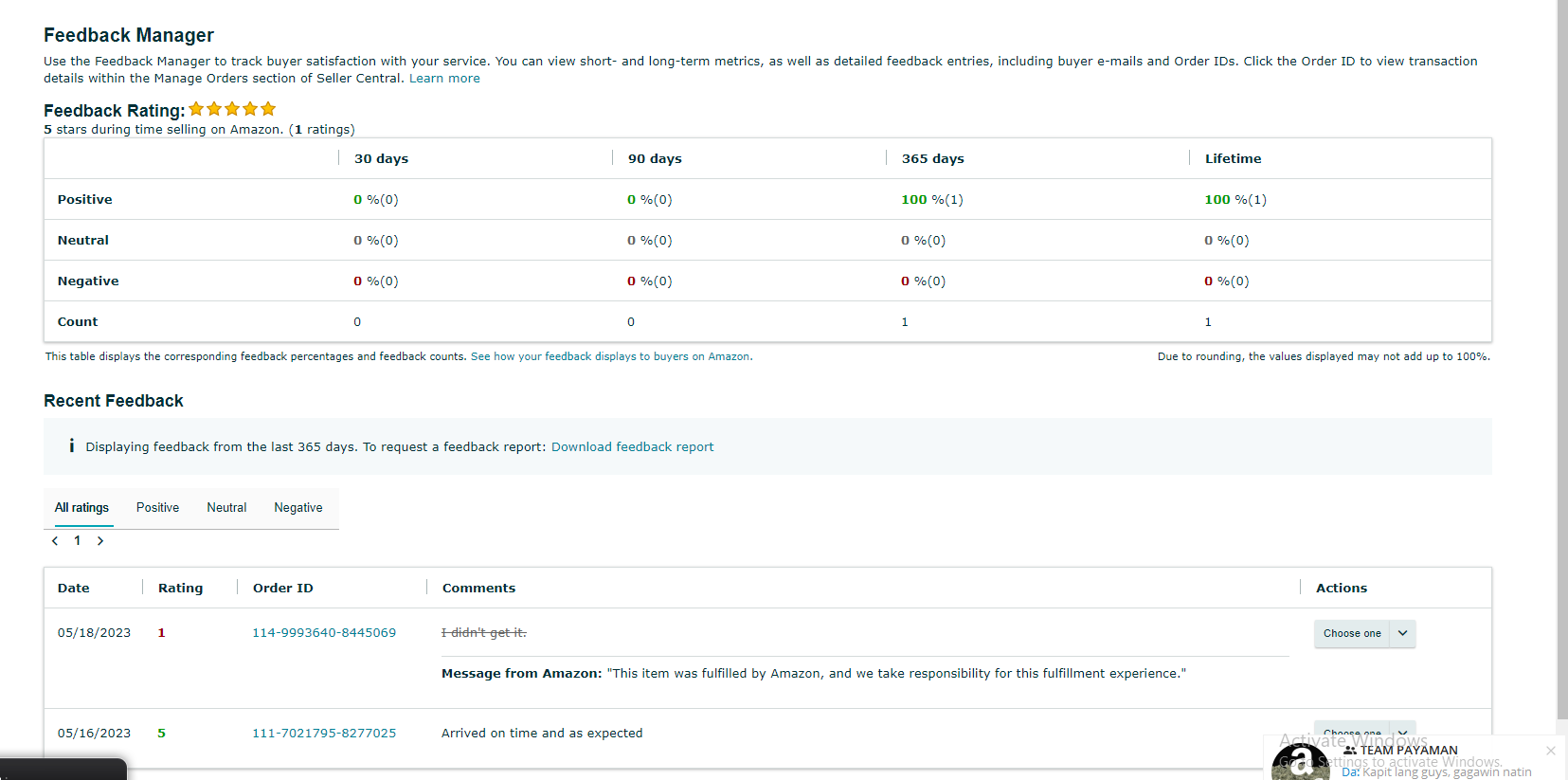Click the info icon in Recent Feedback banner
Image resolution: width=1568 pixels, height=780 pixels.
tap(71, 445)
